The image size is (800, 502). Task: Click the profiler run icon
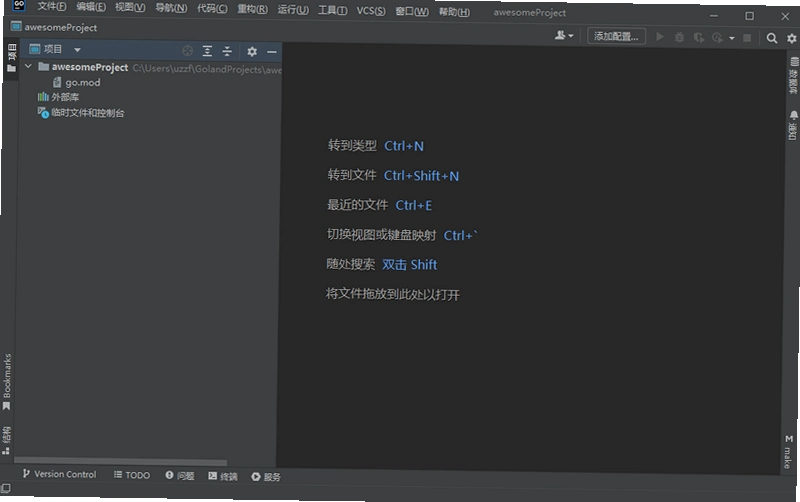point(717,38)
